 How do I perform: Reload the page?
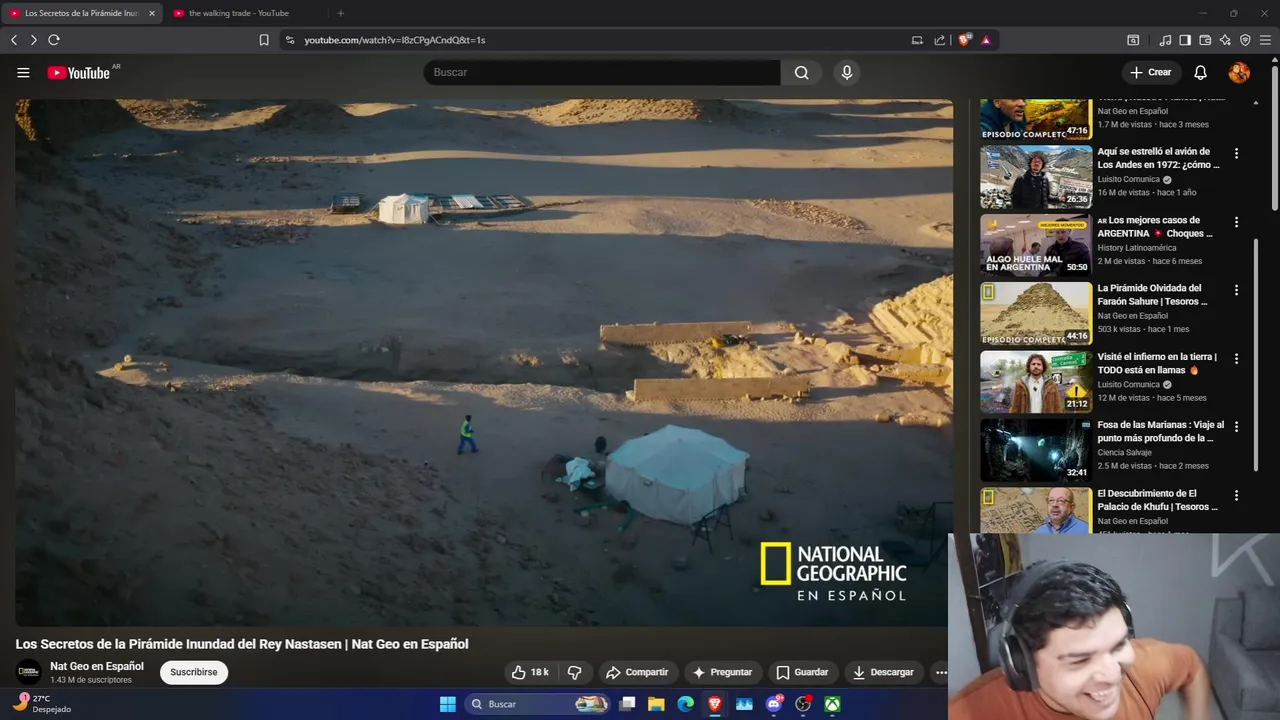click(54, 40)
